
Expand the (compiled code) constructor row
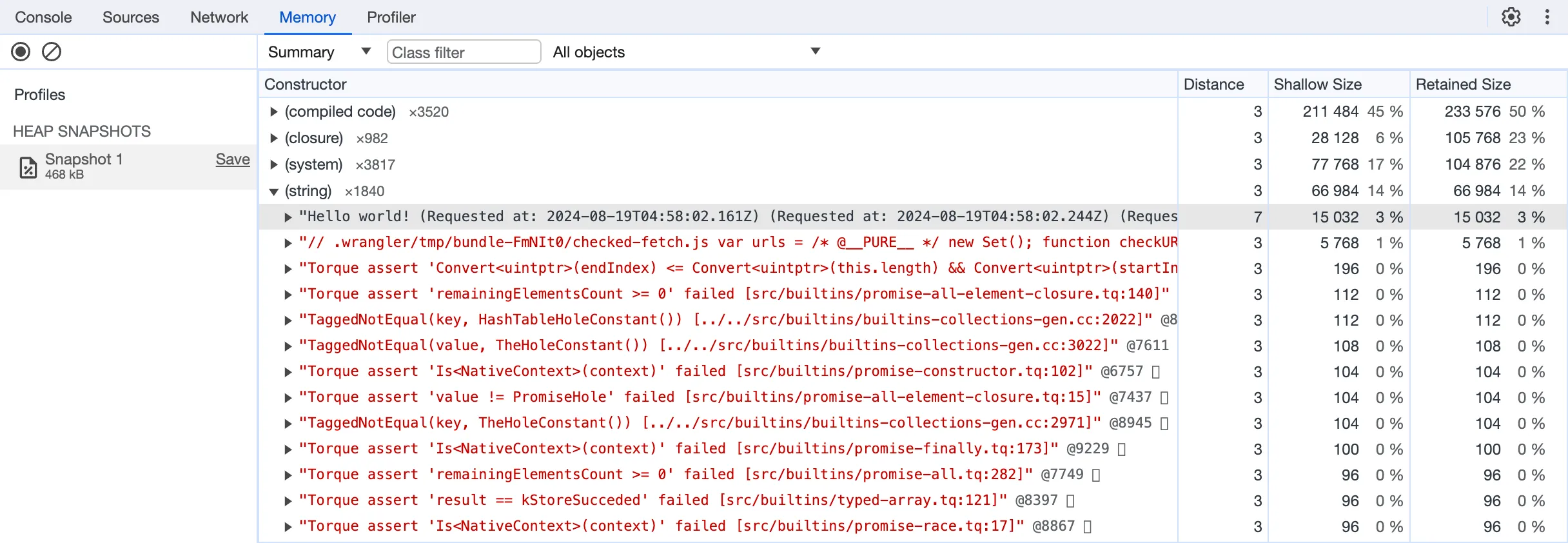tap(274, 112)
